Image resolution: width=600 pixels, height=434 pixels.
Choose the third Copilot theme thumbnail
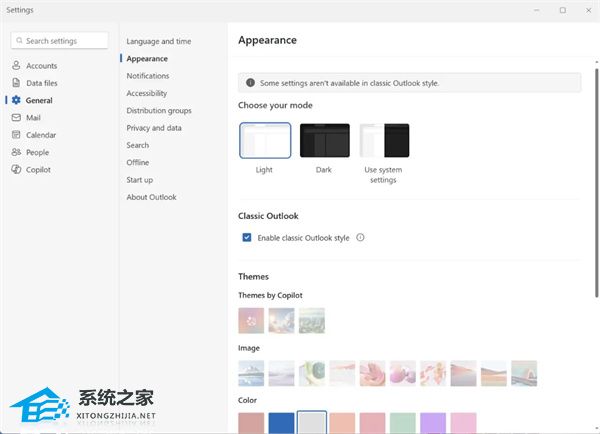[312, 321]
